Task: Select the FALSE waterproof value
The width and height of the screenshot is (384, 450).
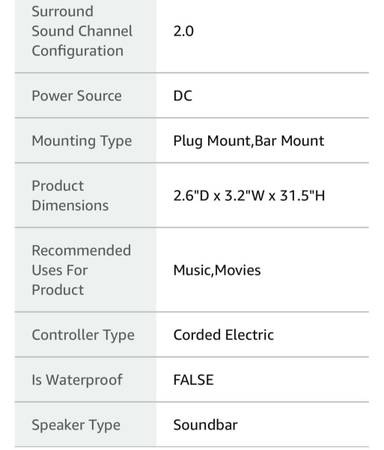Action: pos(193,380)
